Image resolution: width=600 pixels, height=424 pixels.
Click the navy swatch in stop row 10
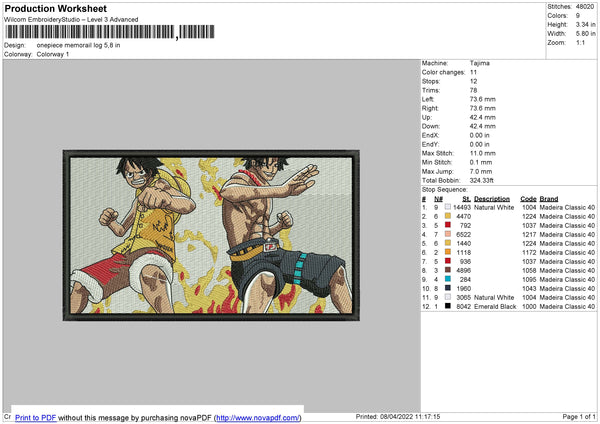448,288
